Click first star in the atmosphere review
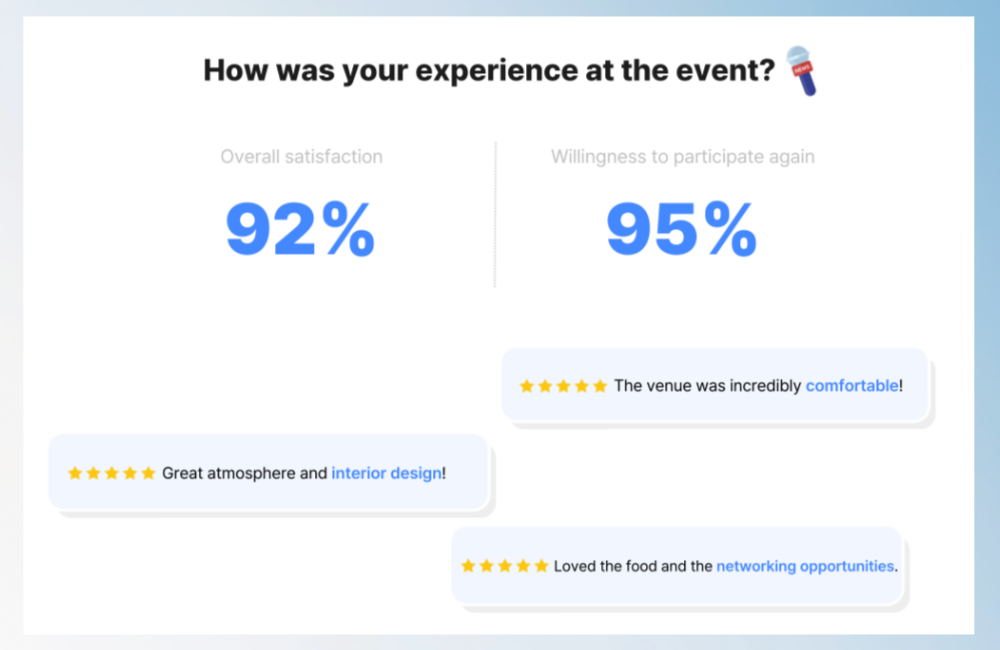The image size is (1000, 650). pos(75,473)
